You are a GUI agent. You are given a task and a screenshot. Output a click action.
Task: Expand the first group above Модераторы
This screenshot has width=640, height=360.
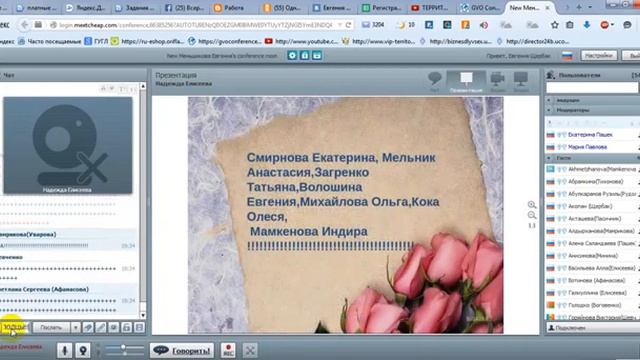(549, 100)
